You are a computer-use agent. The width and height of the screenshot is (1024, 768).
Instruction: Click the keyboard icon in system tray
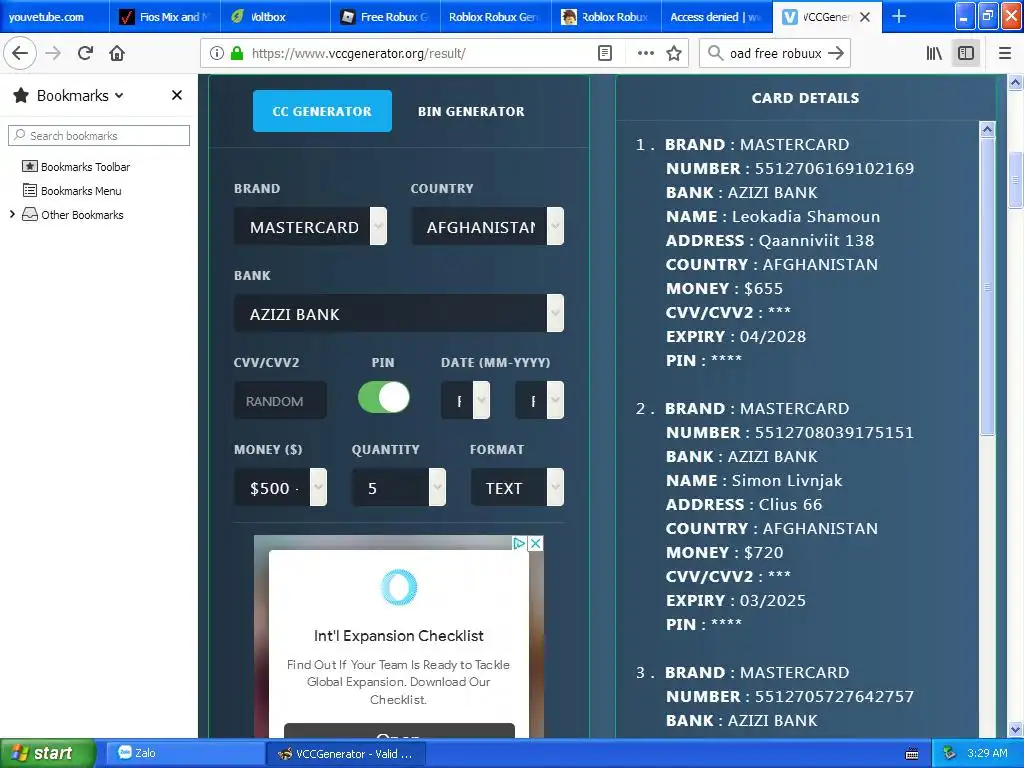pyautogui.click(x=912, y=754)
